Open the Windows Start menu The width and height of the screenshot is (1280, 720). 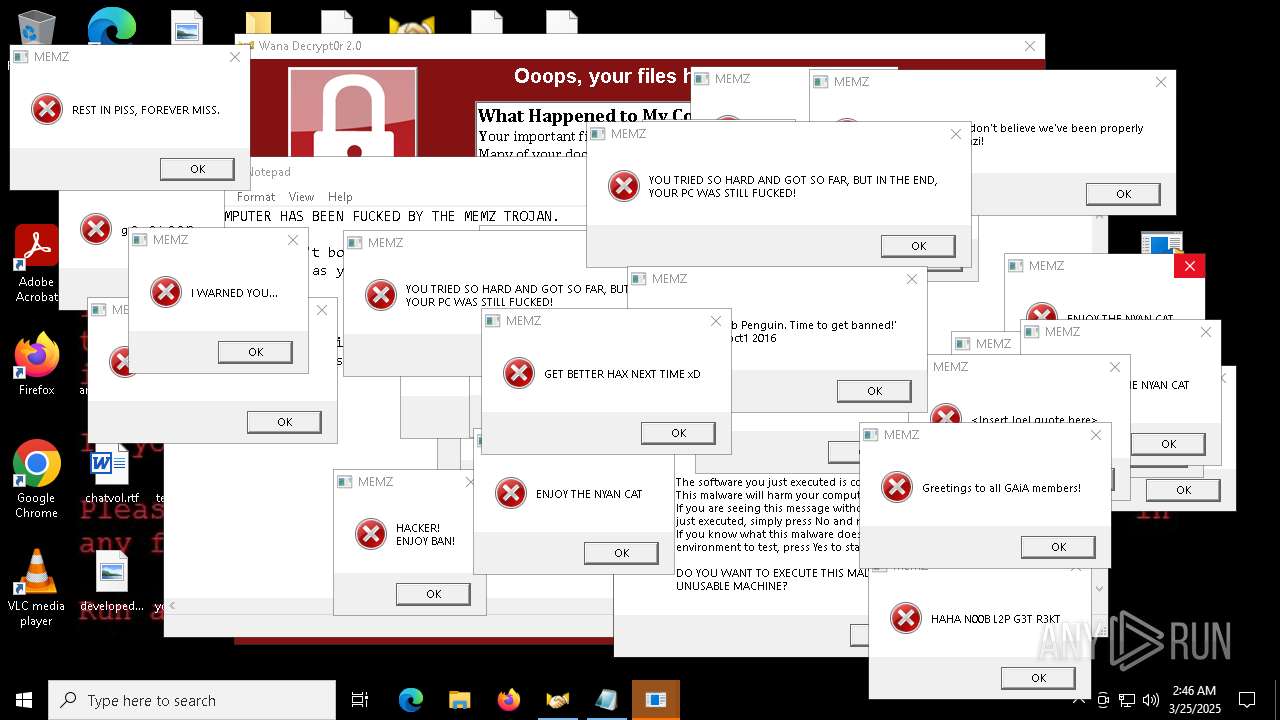click(x=24, y=700)
